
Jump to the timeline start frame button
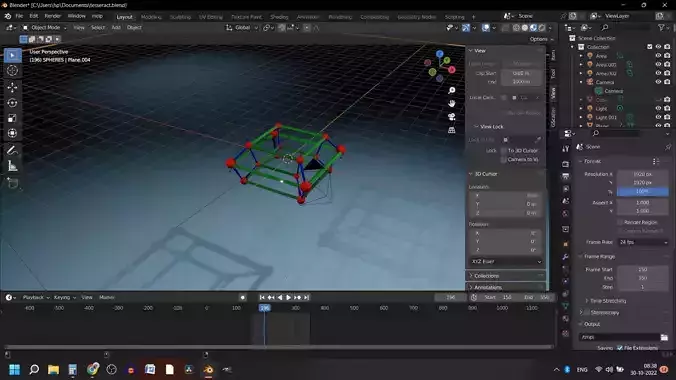tap(262, 298)
